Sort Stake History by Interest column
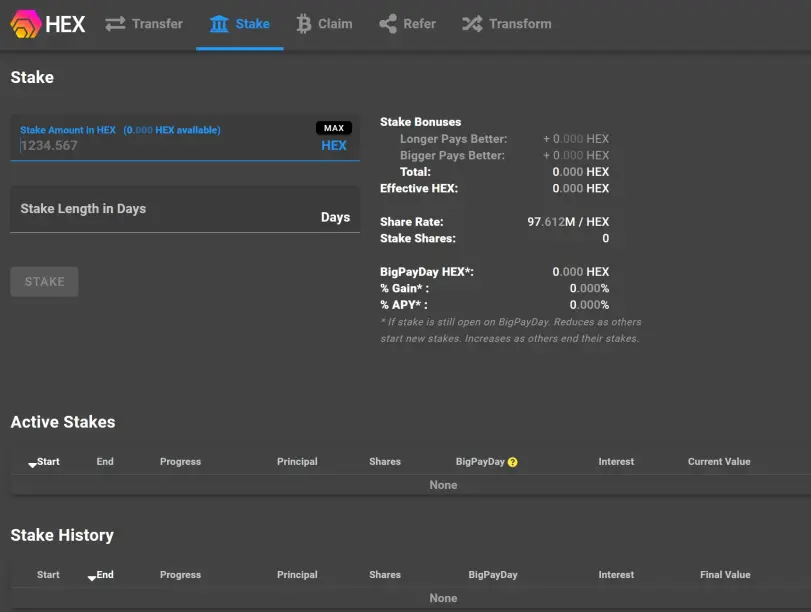Image resolution: width=811 pixels, height=612 pixels. tap(616, 575)
